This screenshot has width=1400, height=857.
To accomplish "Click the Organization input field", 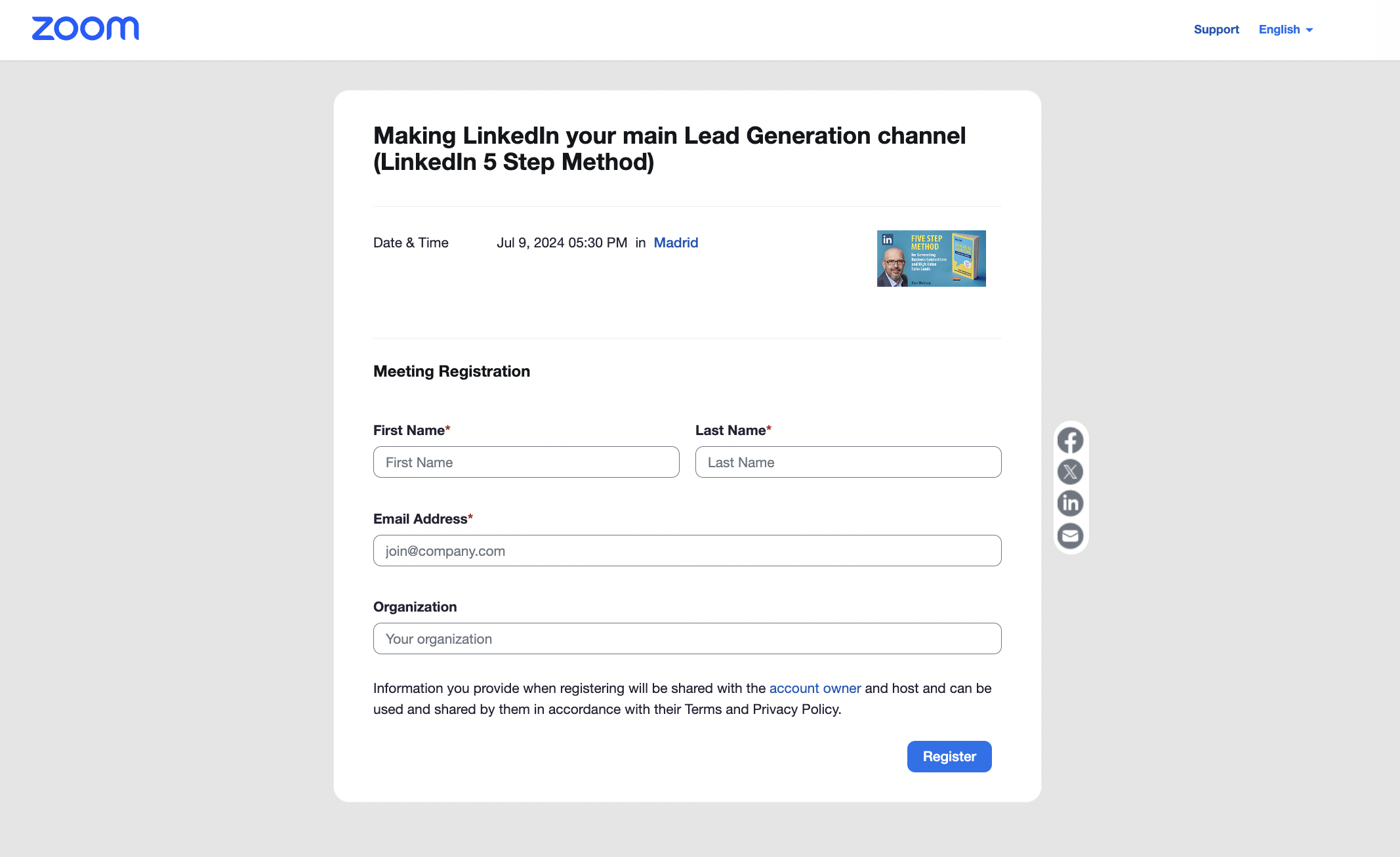I will [x=687, y=638].
